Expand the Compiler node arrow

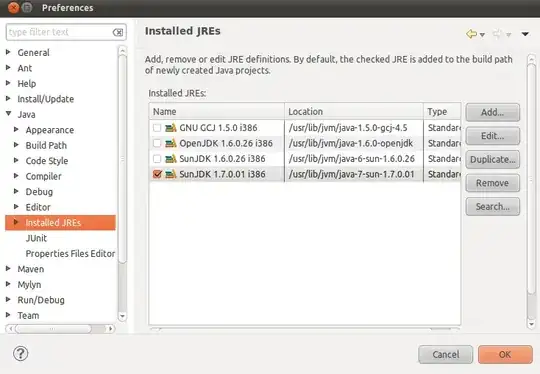pos(16,176)
